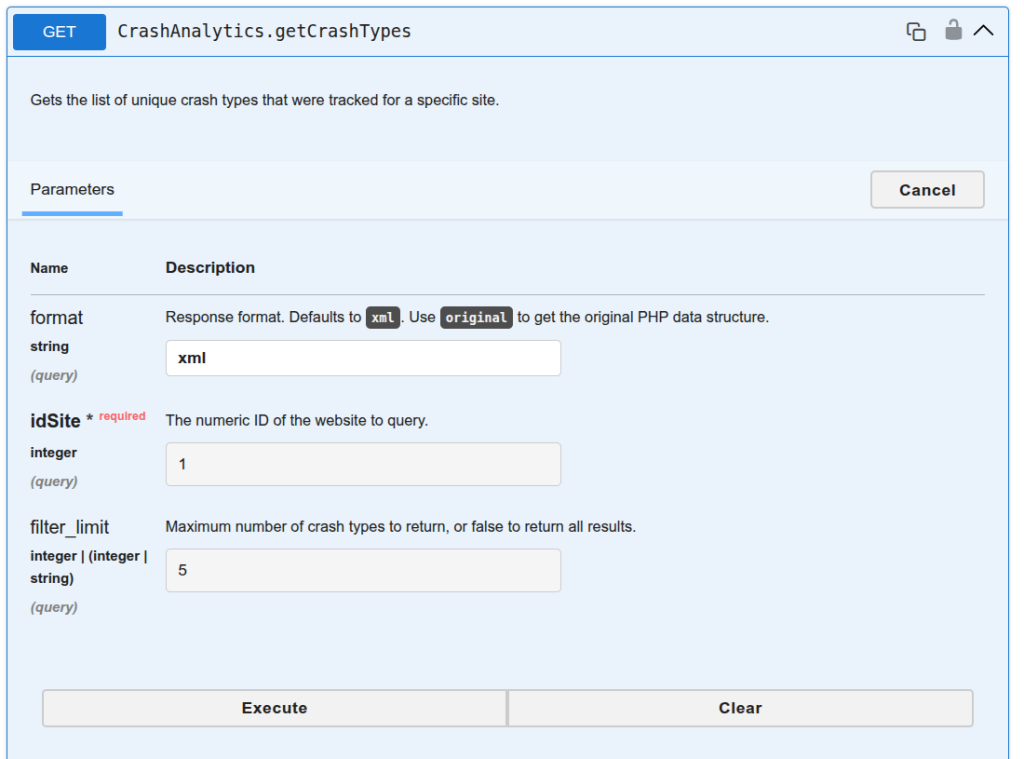
Task: Click the xml code badge in description
Action: click(x=383, y=317)
